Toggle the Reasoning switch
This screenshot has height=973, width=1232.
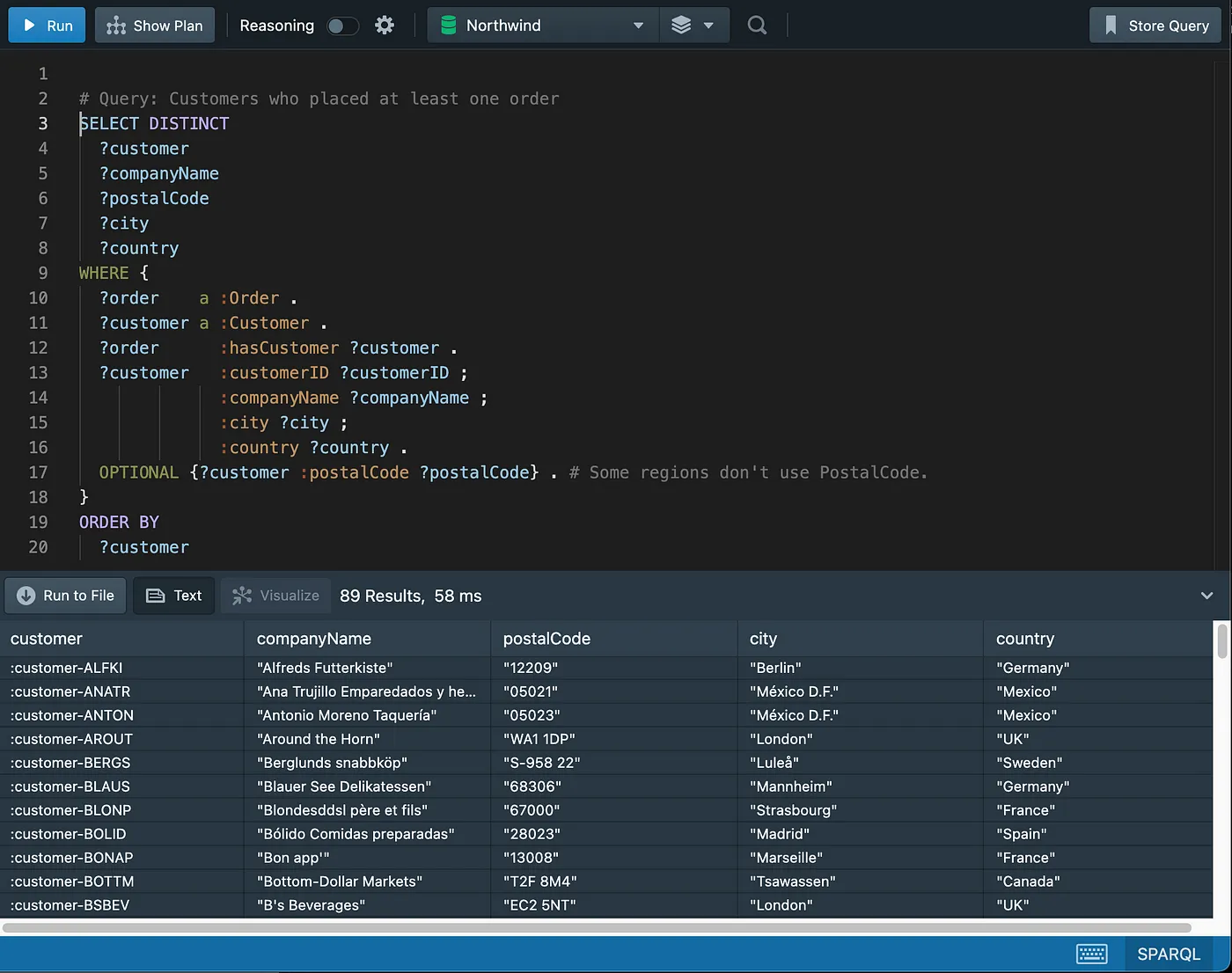coord(342,26)
